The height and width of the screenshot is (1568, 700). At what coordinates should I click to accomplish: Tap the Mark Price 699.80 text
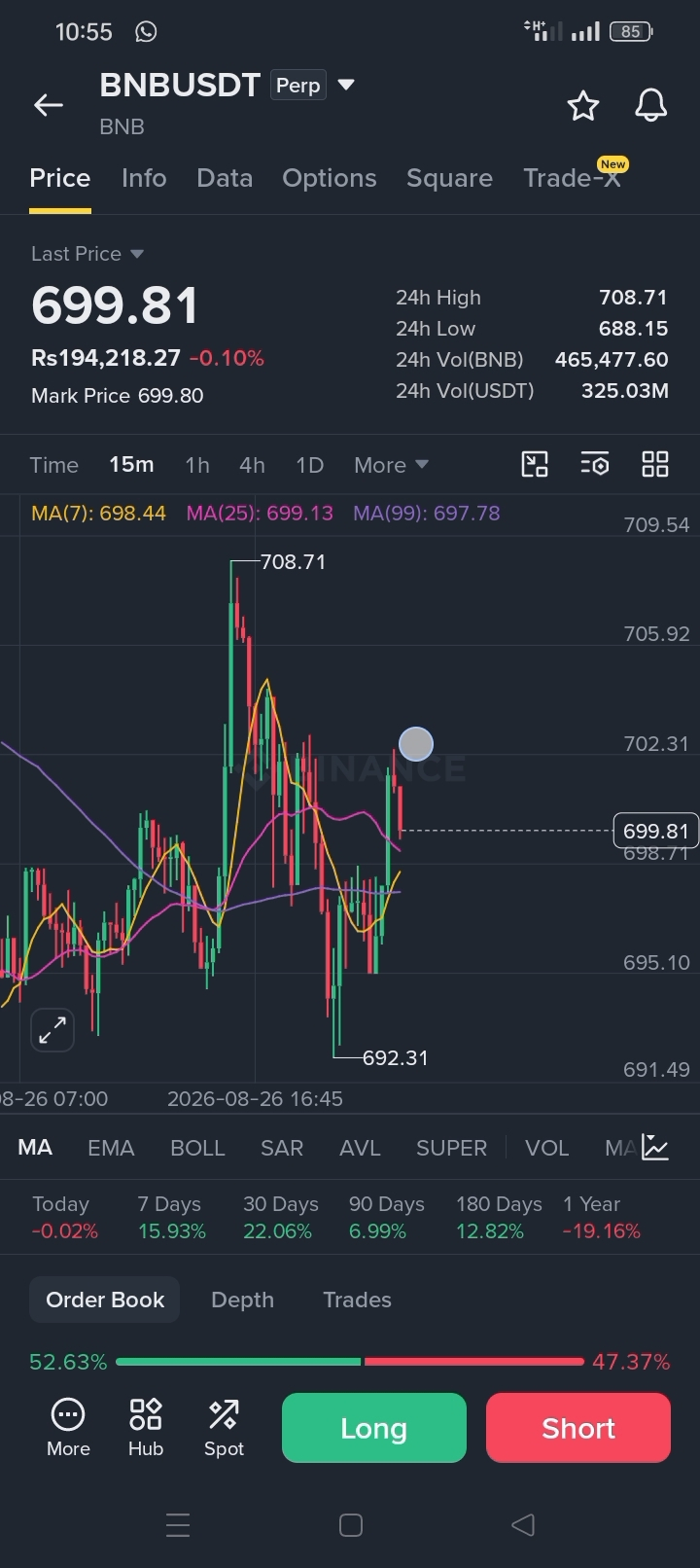(118, 396)
